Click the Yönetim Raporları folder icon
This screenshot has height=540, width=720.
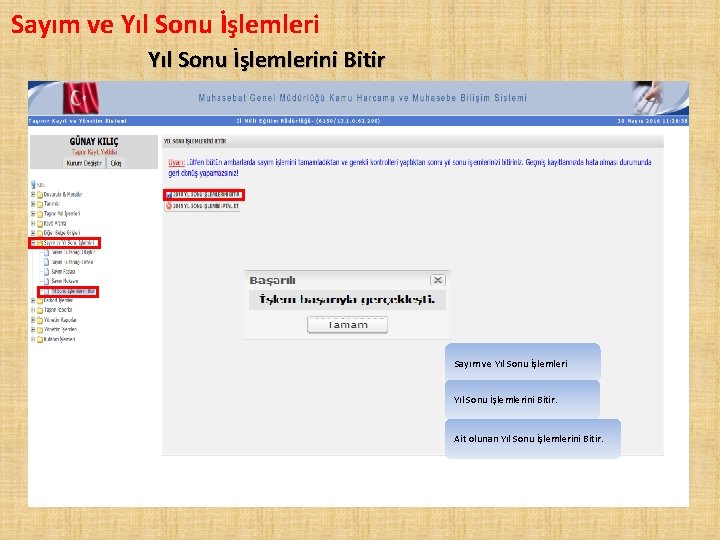[x=40, y=320]
